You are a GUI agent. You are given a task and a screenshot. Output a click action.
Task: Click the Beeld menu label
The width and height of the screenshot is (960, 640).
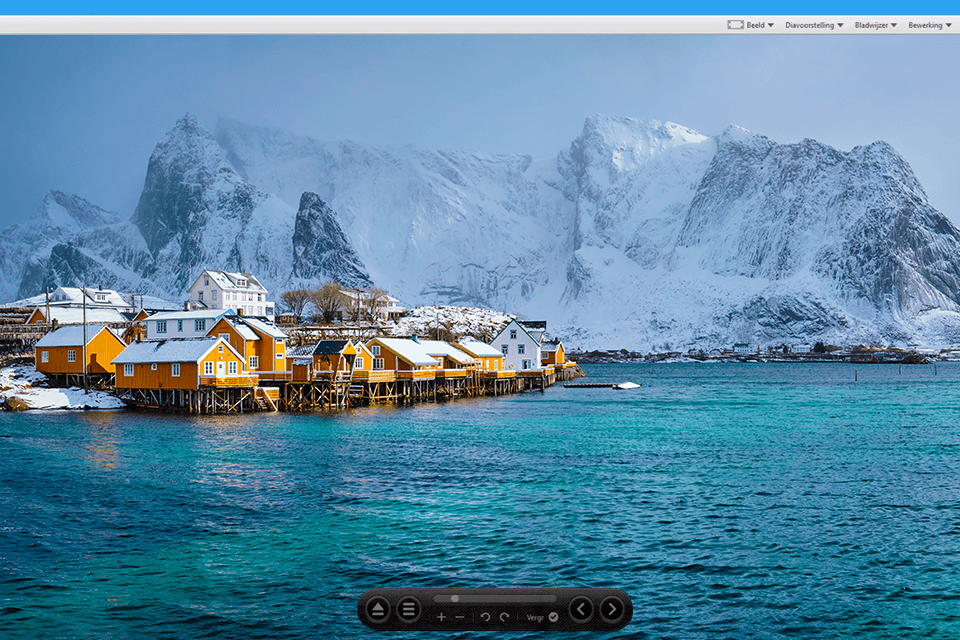point(754,25)
